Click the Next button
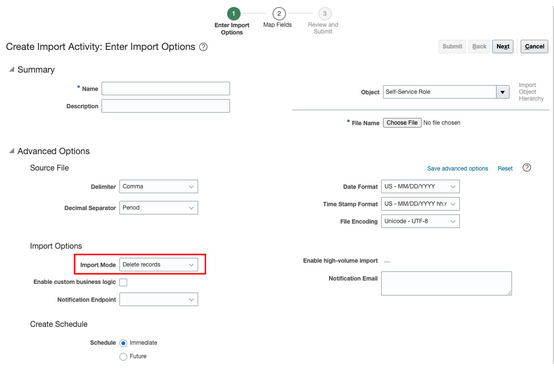The height and width of the screenshot is (370, 554). (x=502, y=47)
